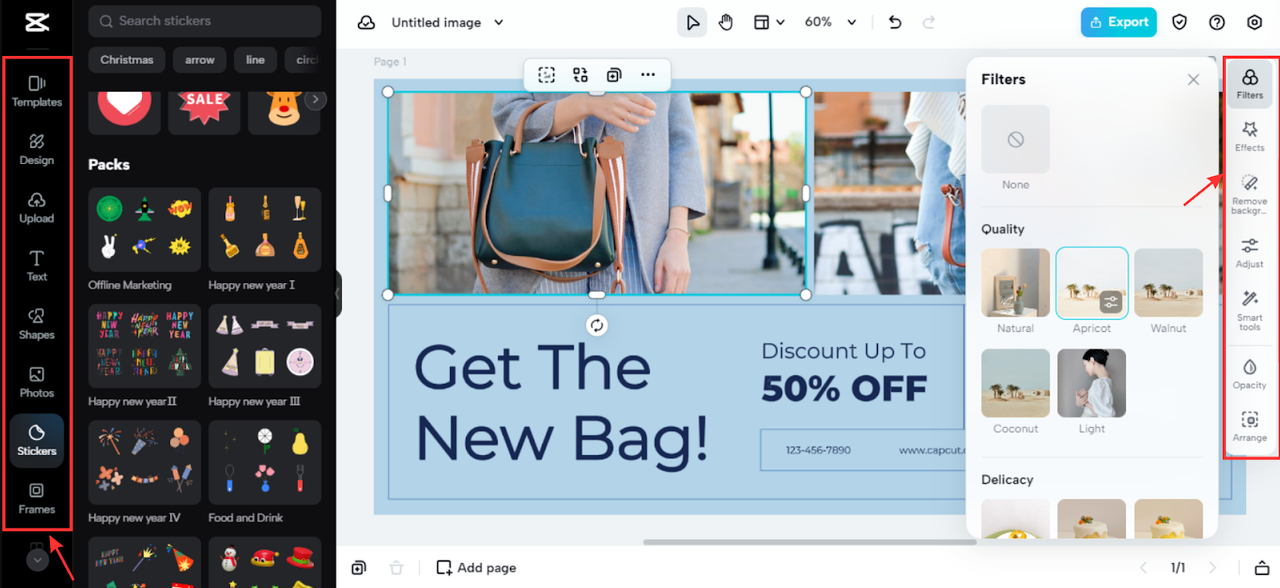1280x588 pixels.
Task: Click the cloud save icon
Action: pos(366,22)
